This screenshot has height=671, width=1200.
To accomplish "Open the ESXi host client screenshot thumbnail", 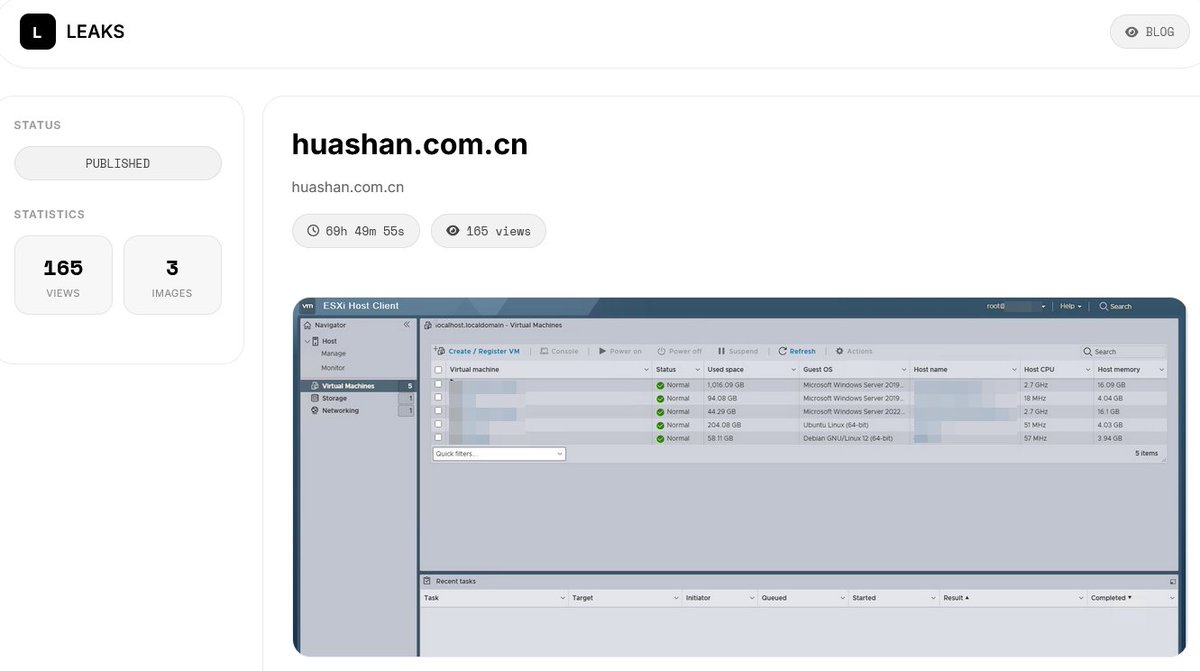I will [x=739, y=476].
